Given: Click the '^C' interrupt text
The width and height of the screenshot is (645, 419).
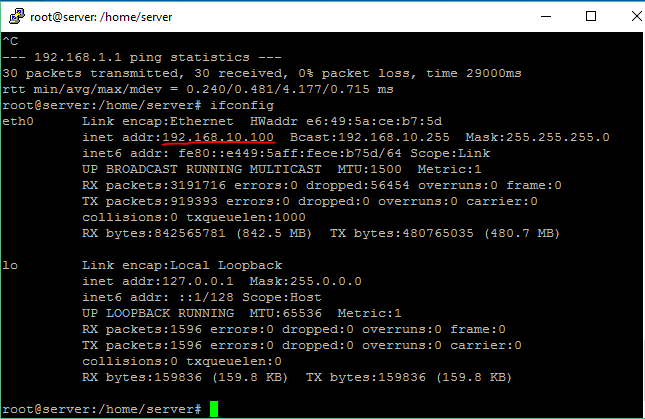Looking at the screenshot, I should click(x=10, y=41).
